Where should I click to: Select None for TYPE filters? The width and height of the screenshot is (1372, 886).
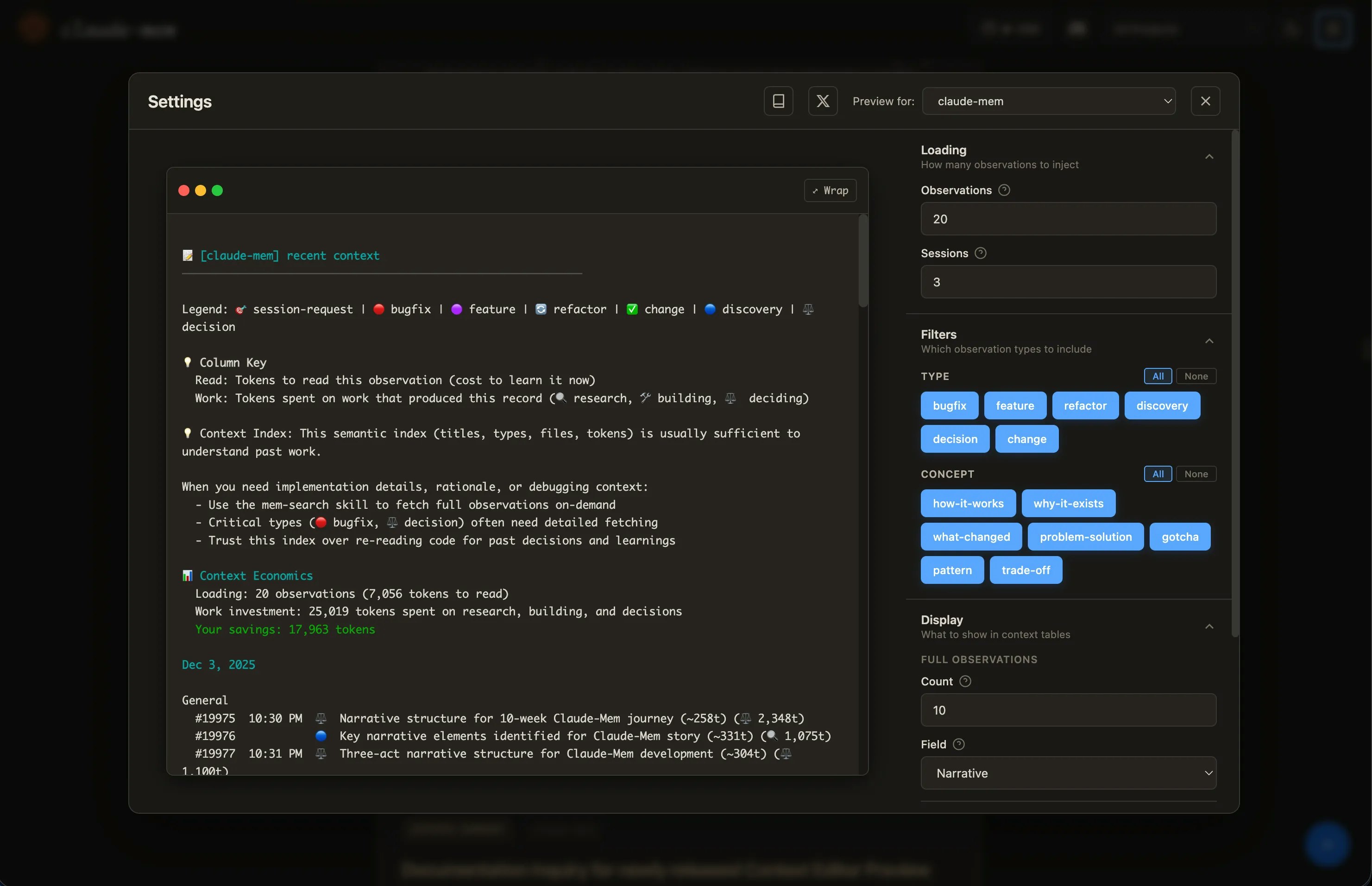[1196, 376]
